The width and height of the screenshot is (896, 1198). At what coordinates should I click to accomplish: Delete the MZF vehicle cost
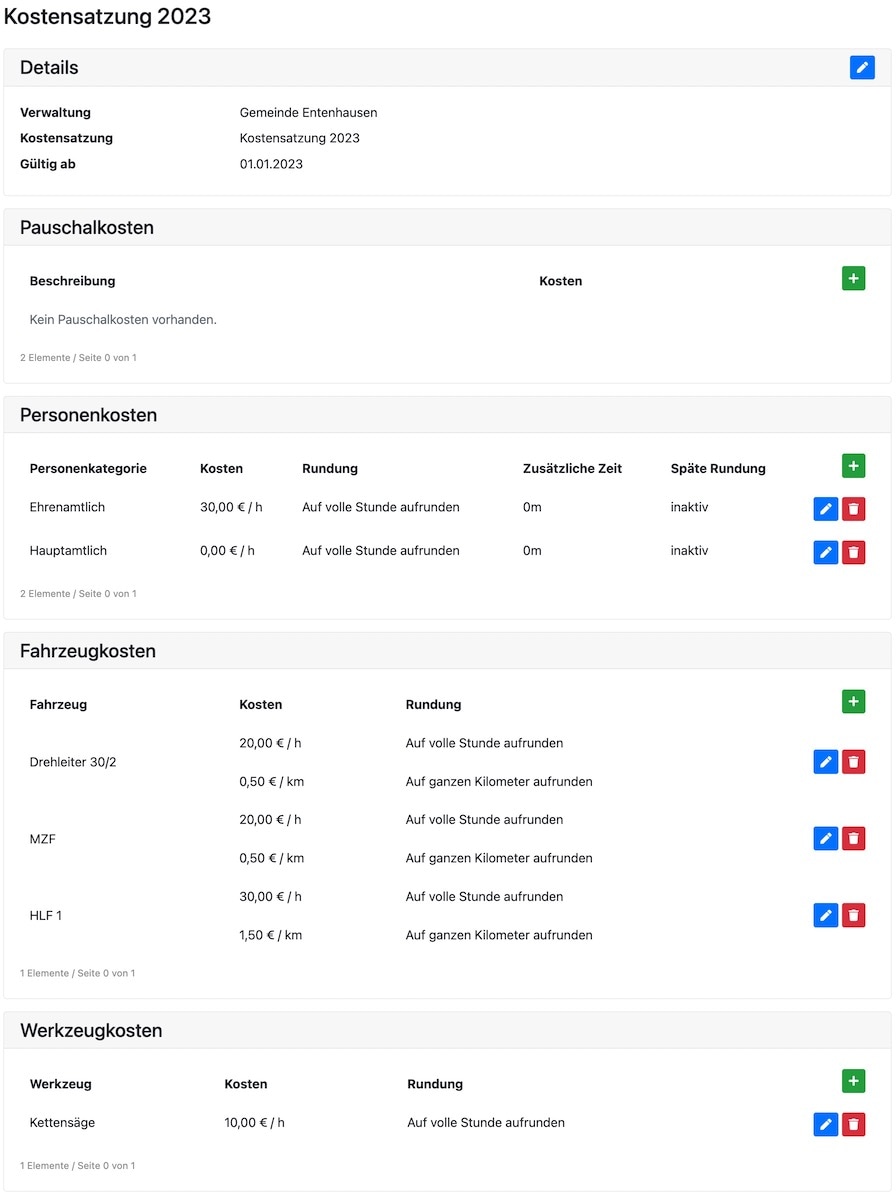(x=853, y=839)
